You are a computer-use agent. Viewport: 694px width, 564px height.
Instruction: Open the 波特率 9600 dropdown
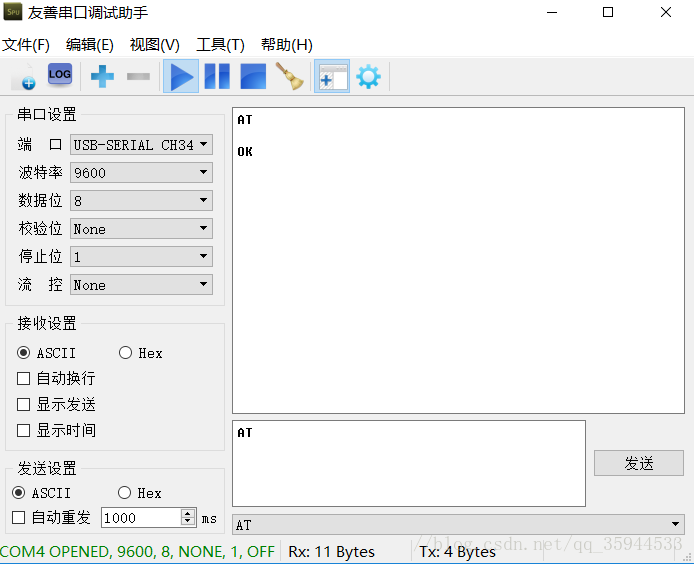[141, 173]
